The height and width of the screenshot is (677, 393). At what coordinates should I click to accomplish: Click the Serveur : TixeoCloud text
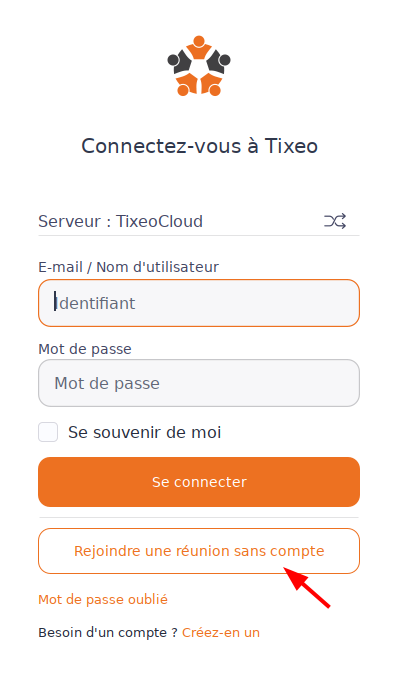click(x=120, y=221)
